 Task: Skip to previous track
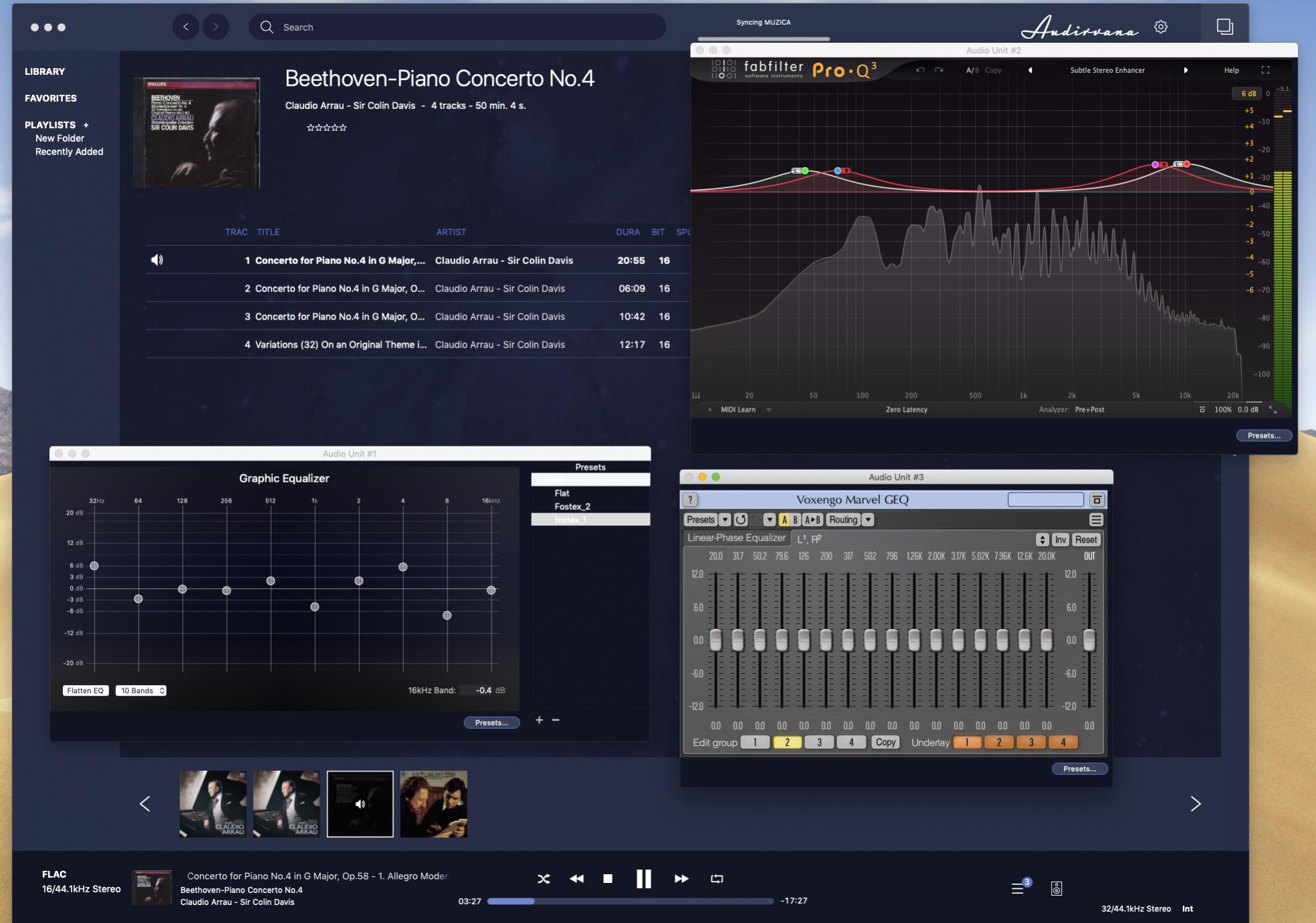[576, 879]
